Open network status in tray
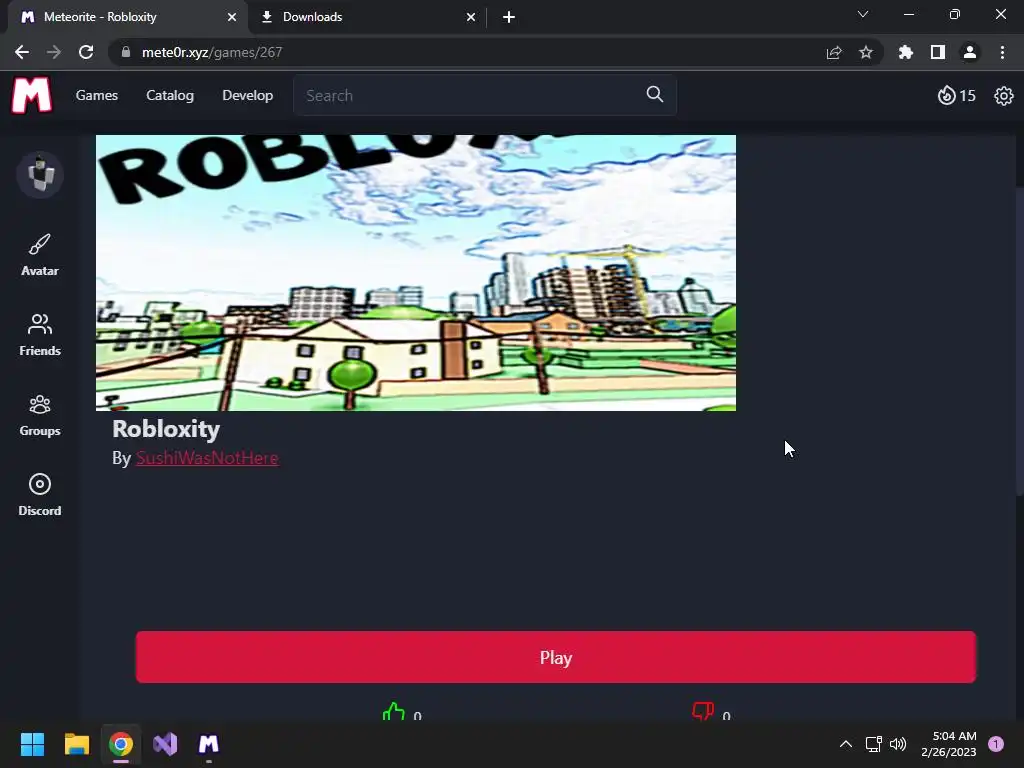Viewport: 1024px width, 768px height. click(x=874, y=744)
